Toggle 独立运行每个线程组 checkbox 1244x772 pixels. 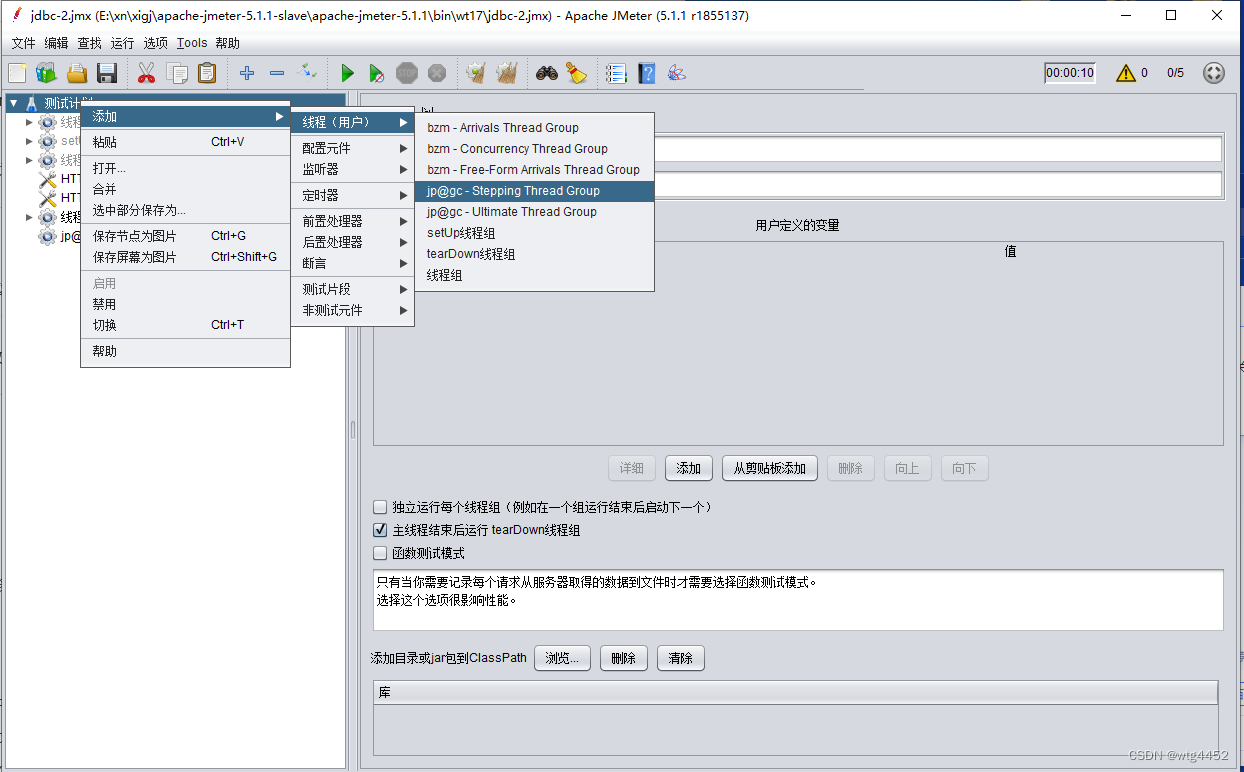point(380,507)
